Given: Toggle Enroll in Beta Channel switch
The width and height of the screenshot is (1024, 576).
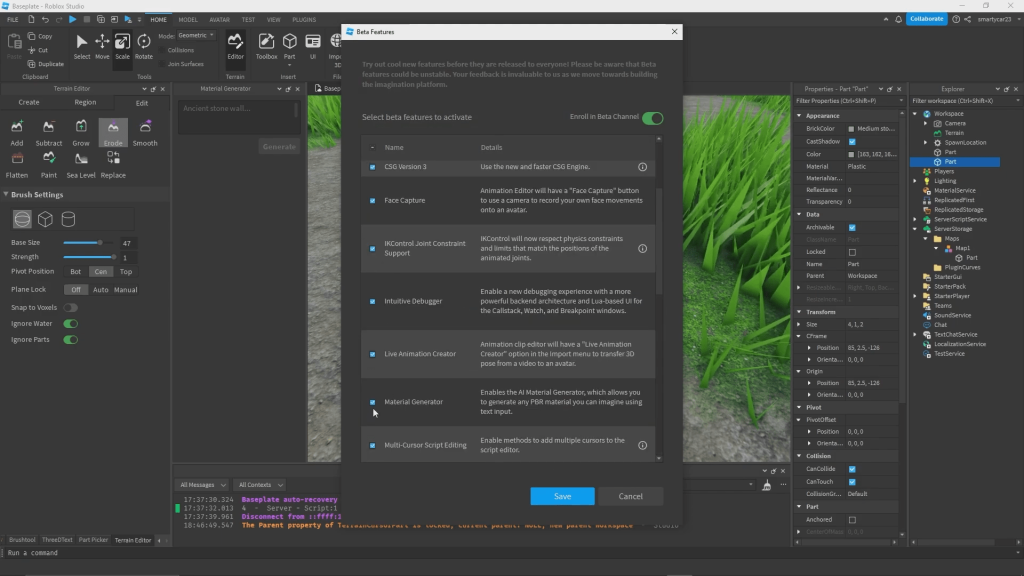Looking at the screenshot, I should coord(652,118).
